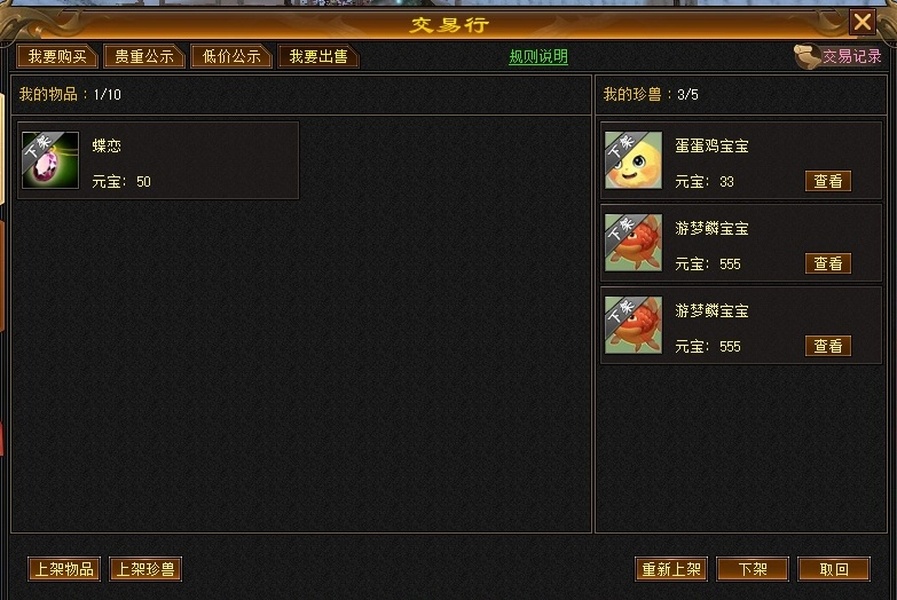
Task: Click the bottom 下架 button
Action: 752,569
